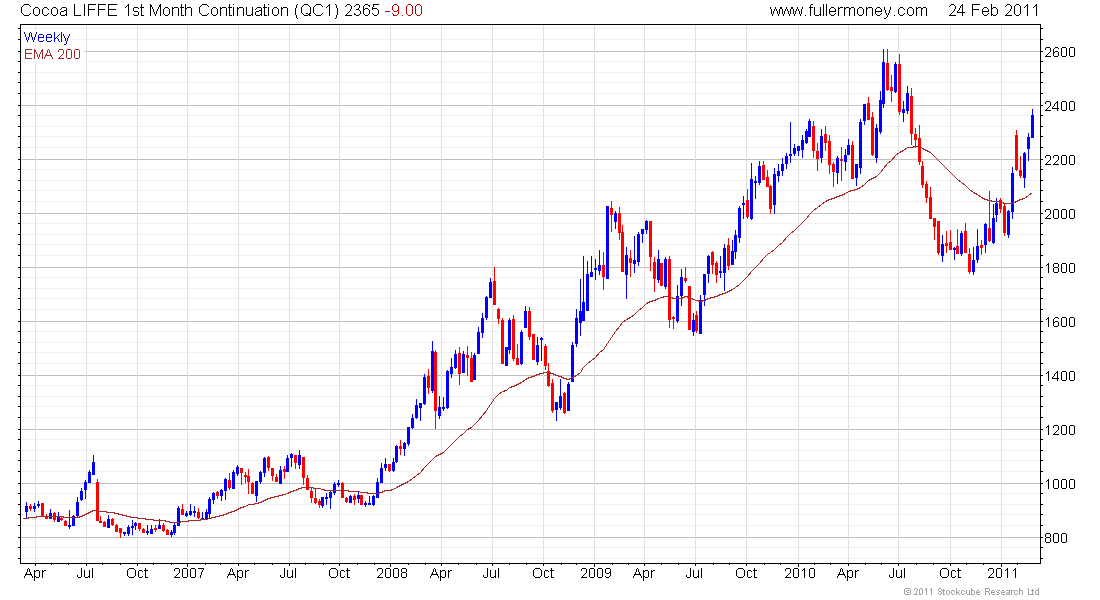Click the 2000 price axis label
This screenshot has width=1100, height=600.
tap(1060, 214)
